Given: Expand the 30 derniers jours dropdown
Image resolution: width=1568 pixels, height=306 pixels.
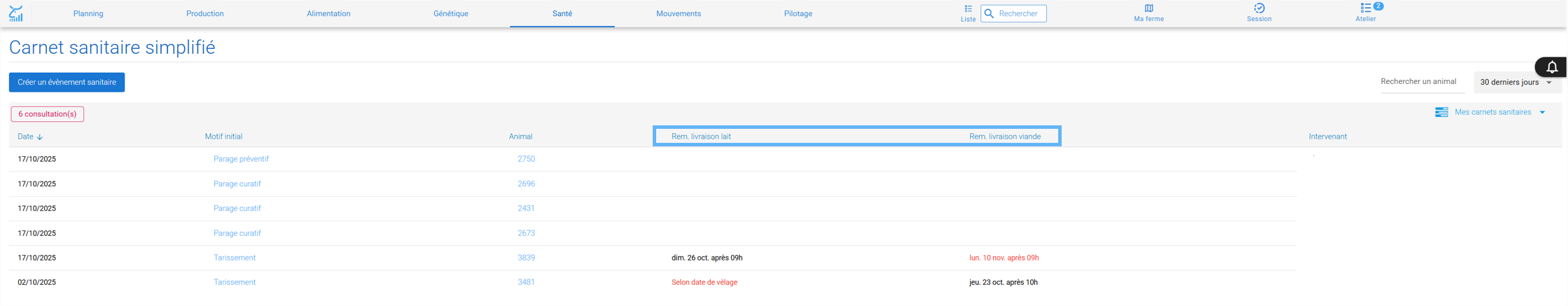Looking at the screenshot, I should pos(1549,83).
